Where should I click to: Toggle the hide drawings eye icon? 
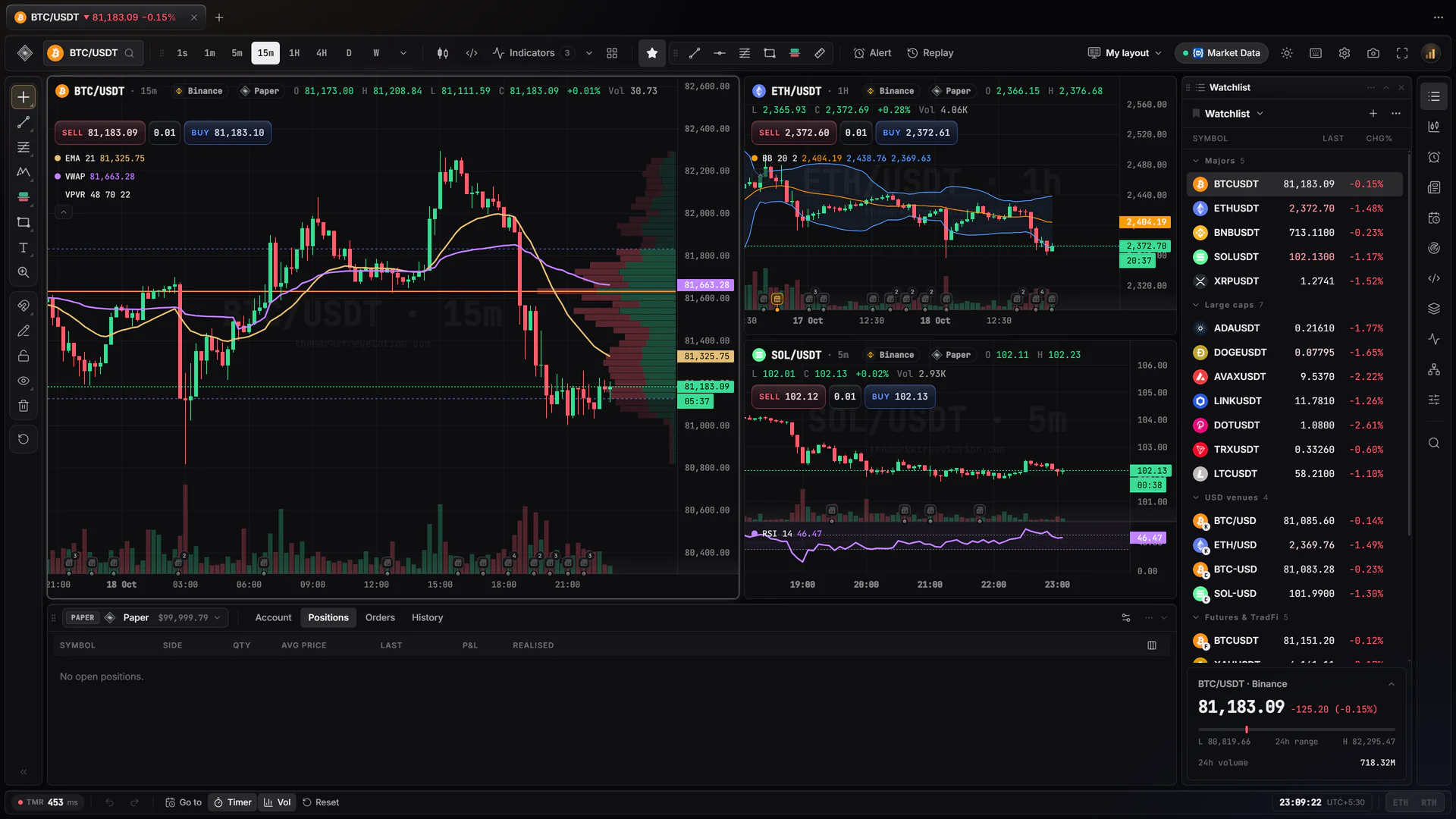pyautogui.click(x=24, y=381)
